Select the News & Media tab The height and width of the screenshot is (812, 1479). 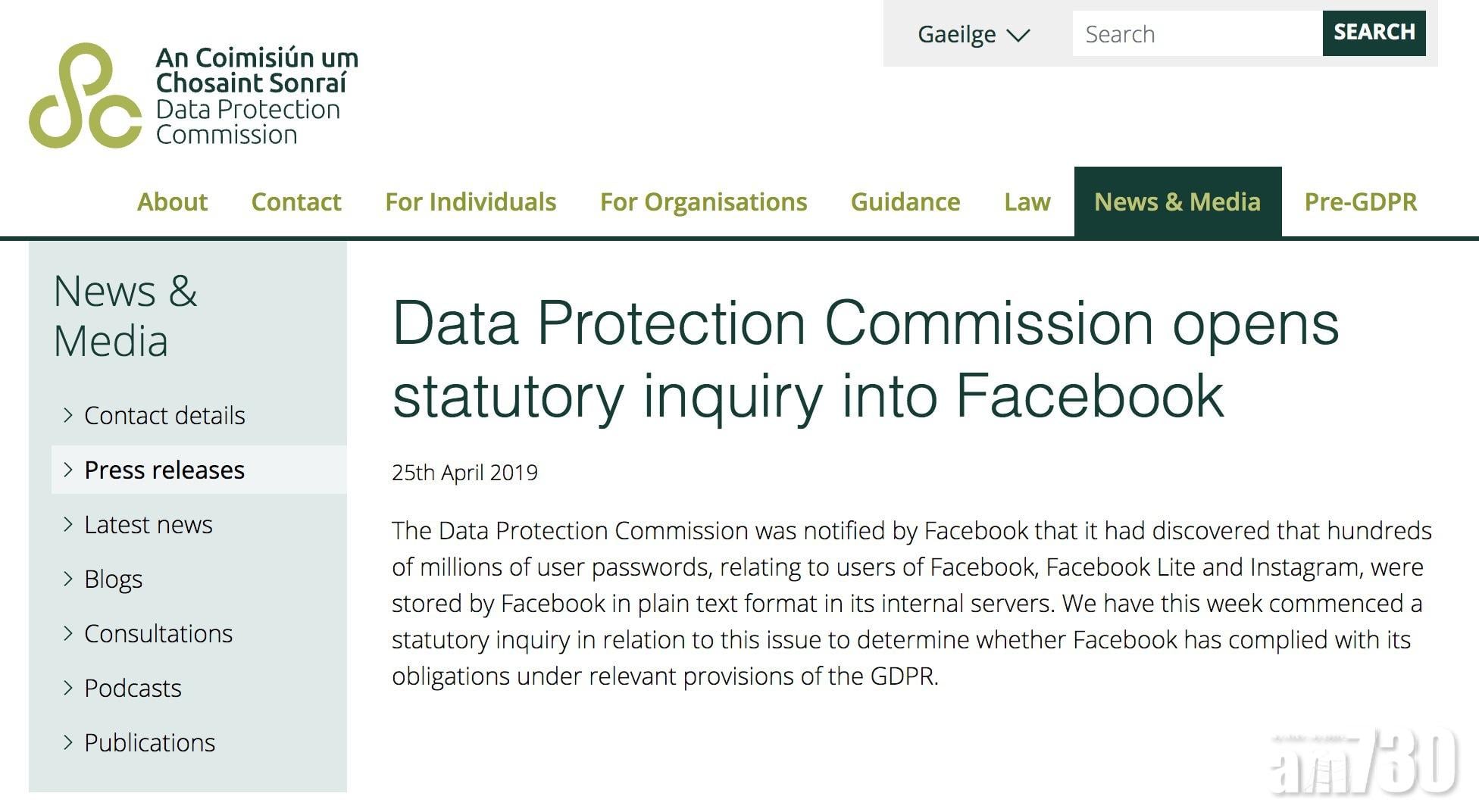[1177, 201]
